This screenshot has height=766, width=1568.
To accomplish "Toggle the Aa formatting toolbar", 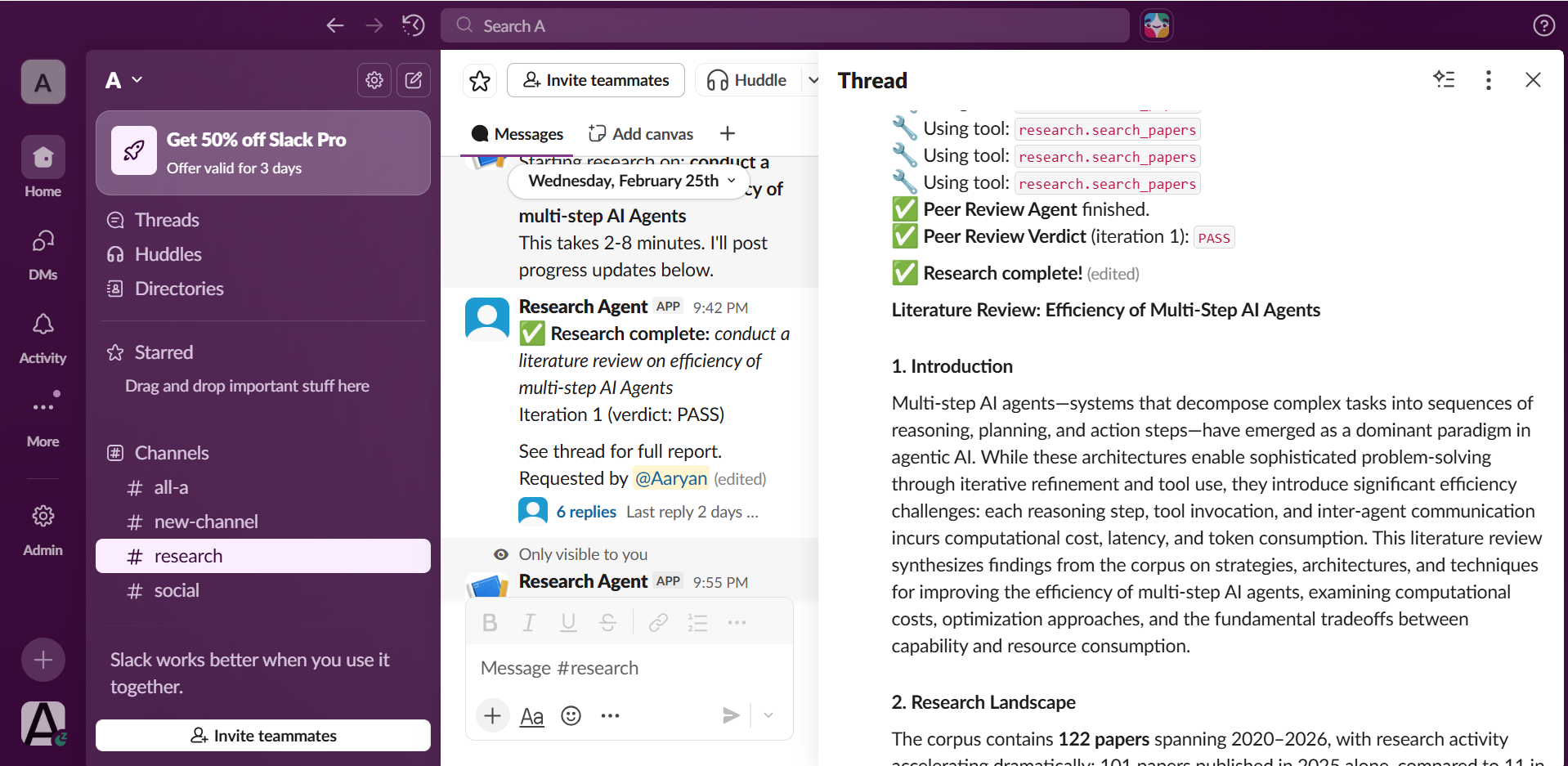I will pos(531,716).
